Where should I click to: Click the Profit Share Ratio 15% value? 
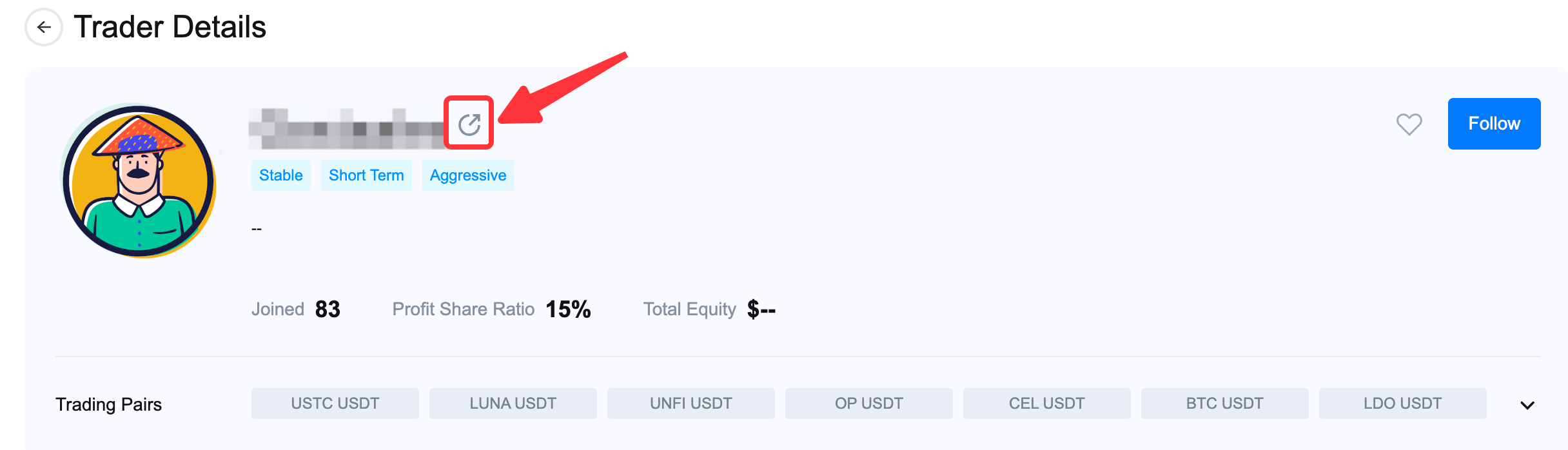568,309
